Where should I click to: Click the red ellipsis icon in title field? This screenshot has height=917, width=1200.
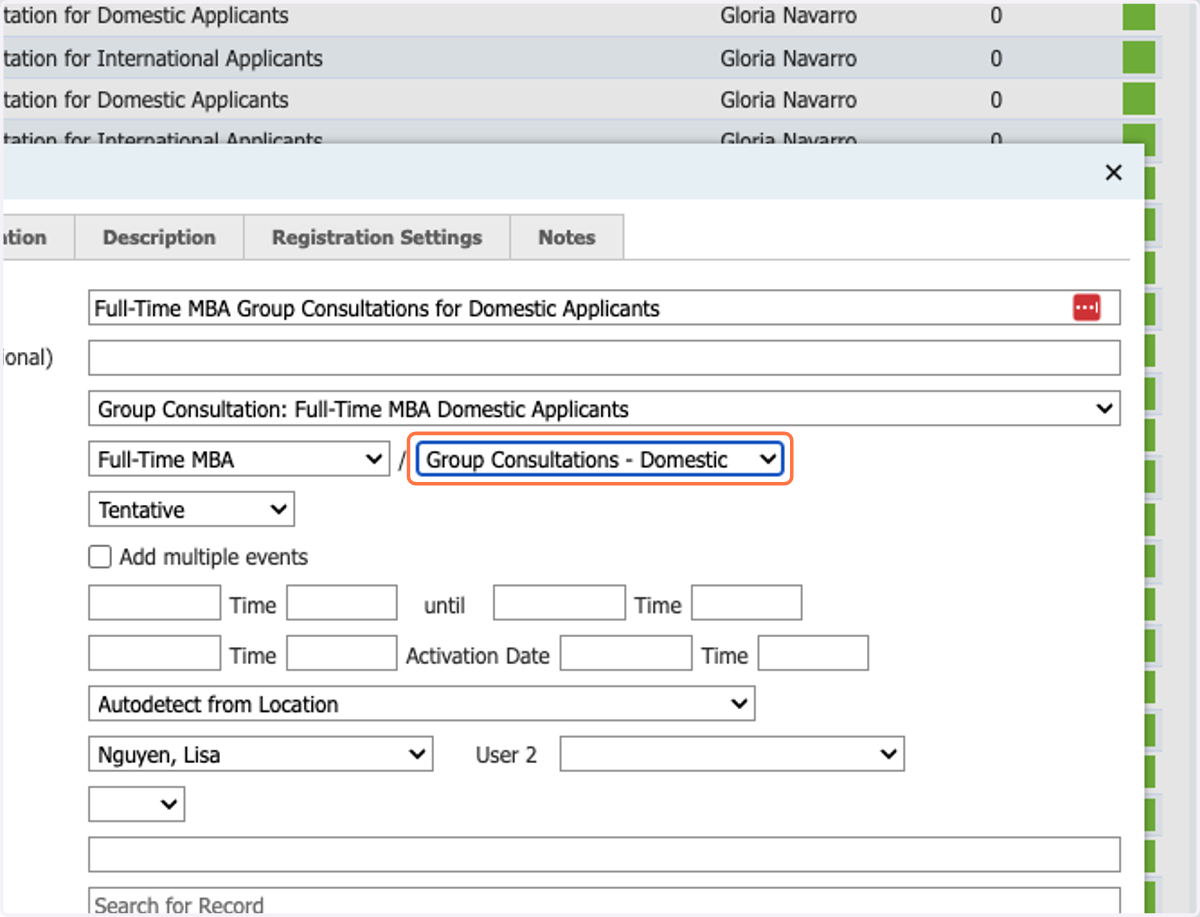(1087, 308)
